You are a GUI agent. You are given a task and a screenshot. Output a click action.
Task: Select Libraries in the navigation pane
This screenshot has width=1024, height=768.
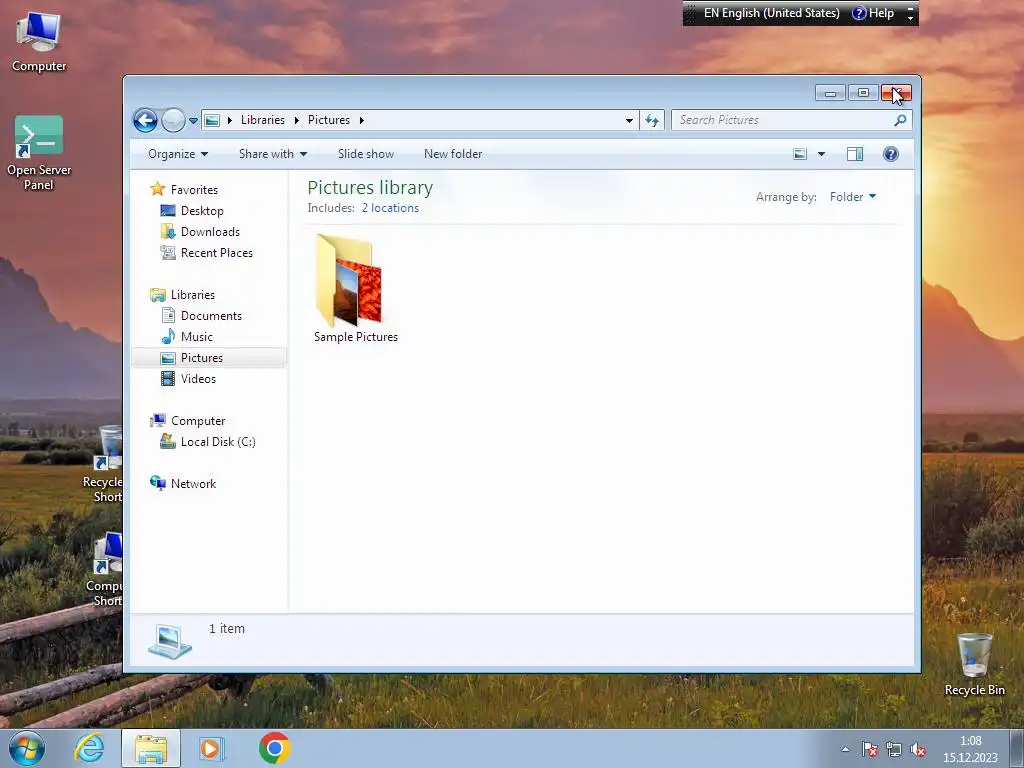pyautogui.click(x=193, y=295)
